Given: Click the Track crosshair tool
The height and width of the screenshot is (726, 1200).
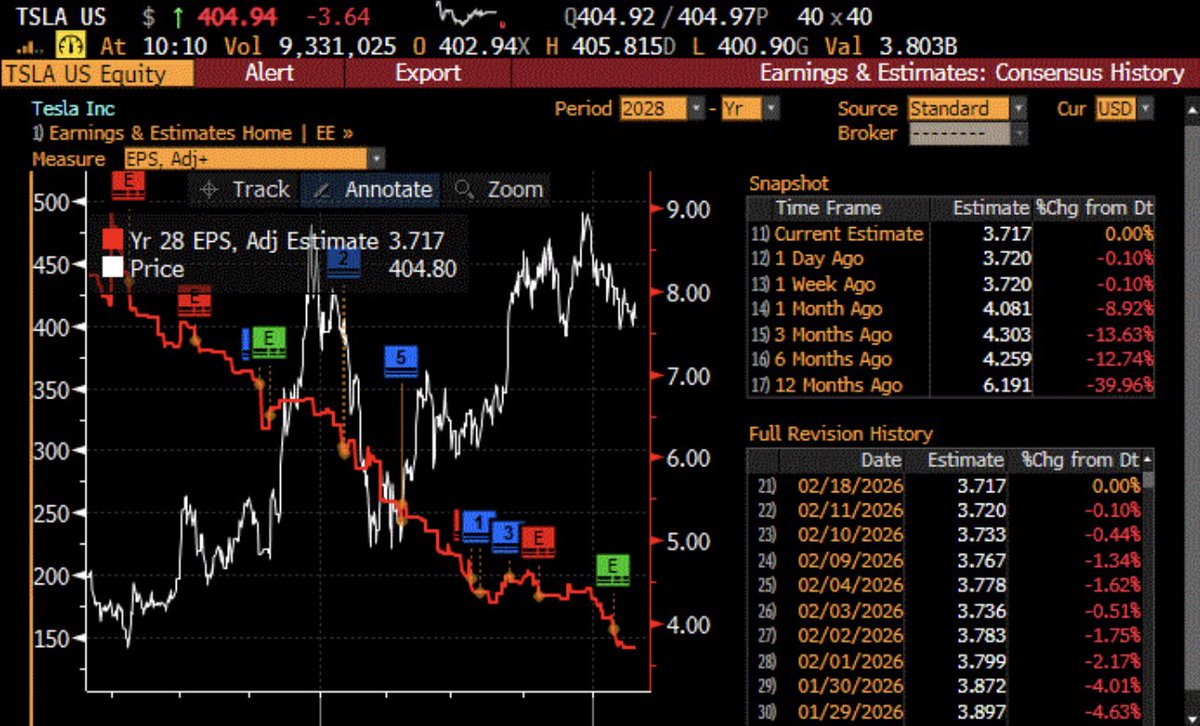Looking at the screenshot, I should pyautogui.click(x=244, y=189).
